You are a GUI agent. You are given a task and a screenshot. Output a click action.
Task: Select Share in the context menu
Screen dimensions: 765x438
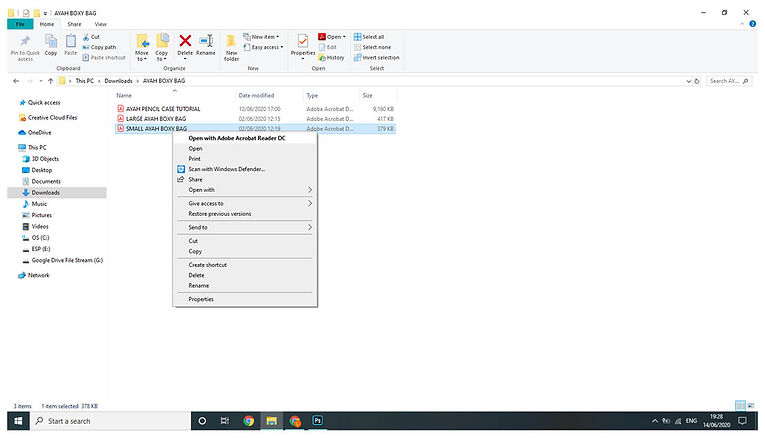(x=244, y=179)
